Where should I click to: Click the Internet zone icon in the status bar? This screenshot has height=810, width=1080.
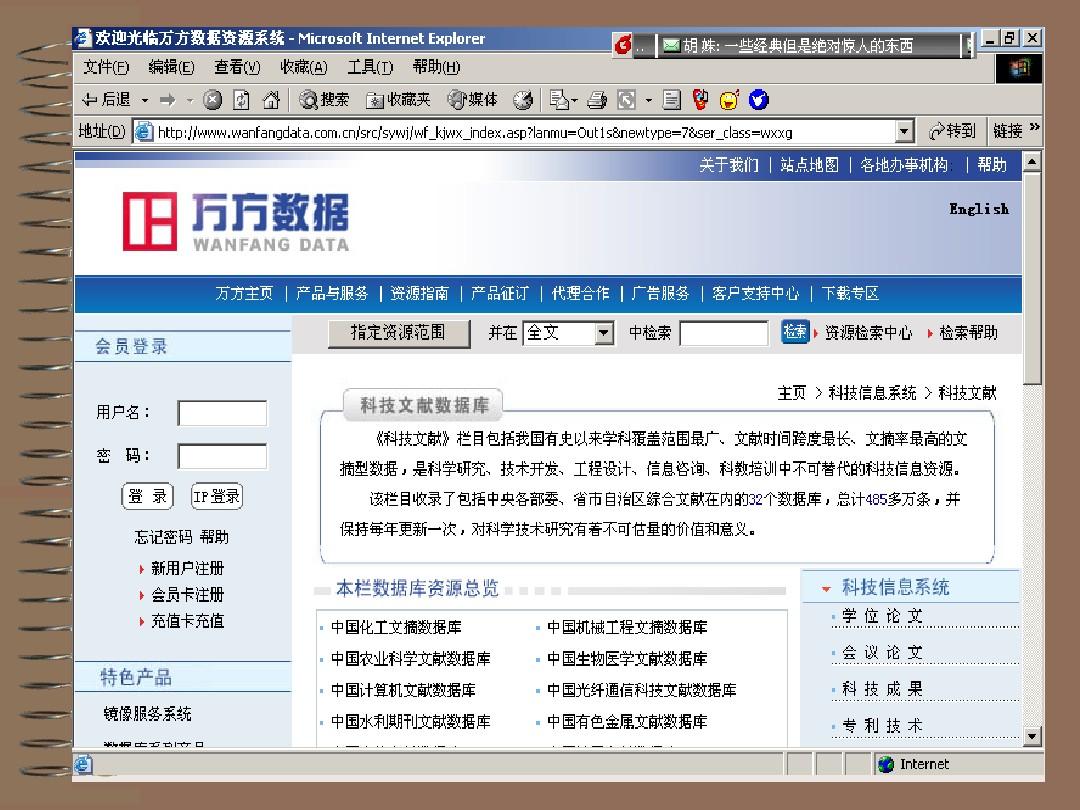pyautogui.click(x=884, y=764)
